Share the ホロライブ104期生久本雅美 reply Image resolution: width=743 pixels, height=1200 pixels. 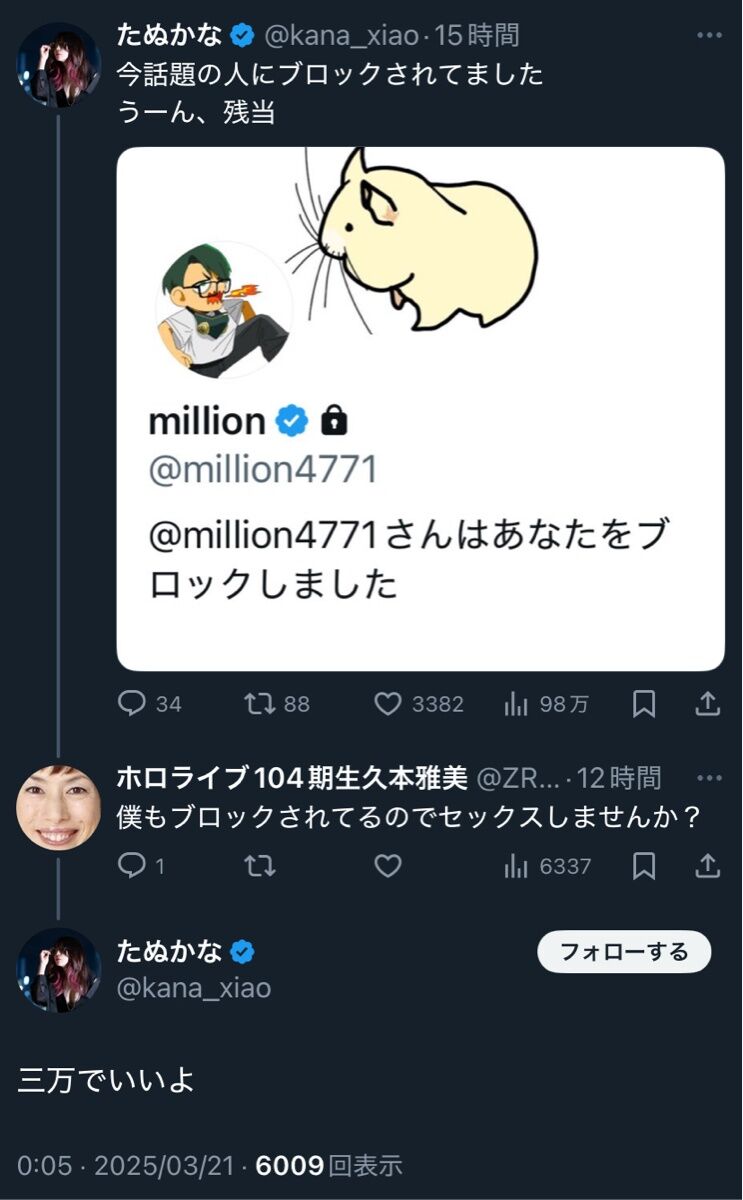click(707, 866)
